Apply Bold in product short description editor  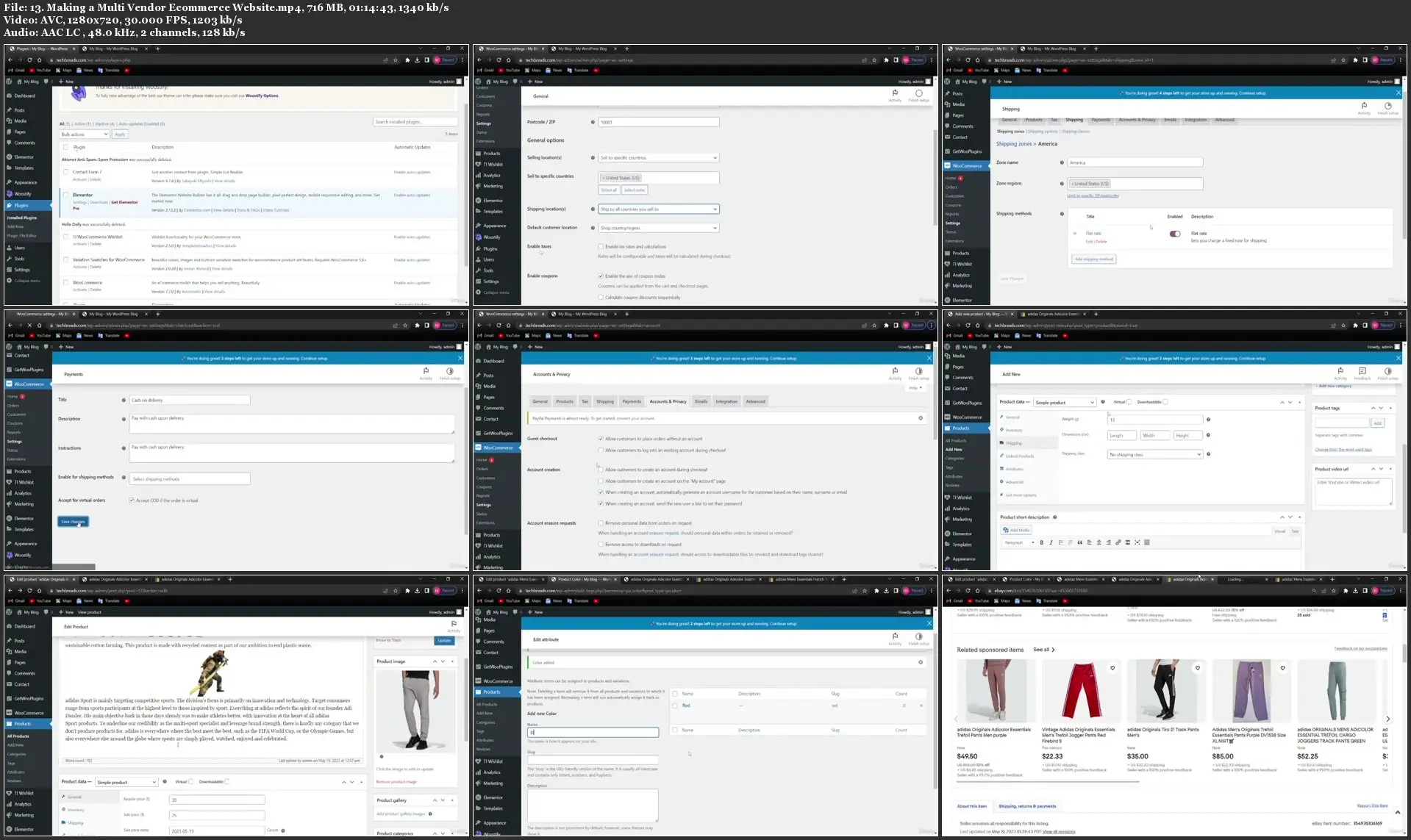(1041, 542)
